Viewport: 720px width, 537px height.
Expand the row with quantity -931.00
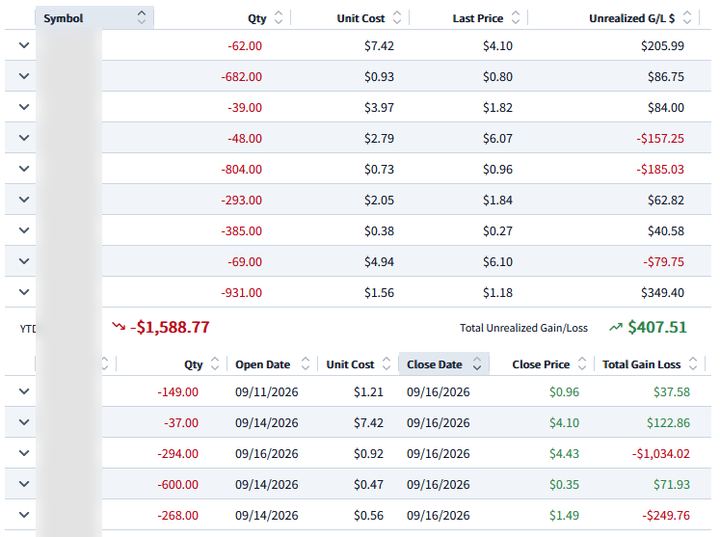click(x=24, y=292)
